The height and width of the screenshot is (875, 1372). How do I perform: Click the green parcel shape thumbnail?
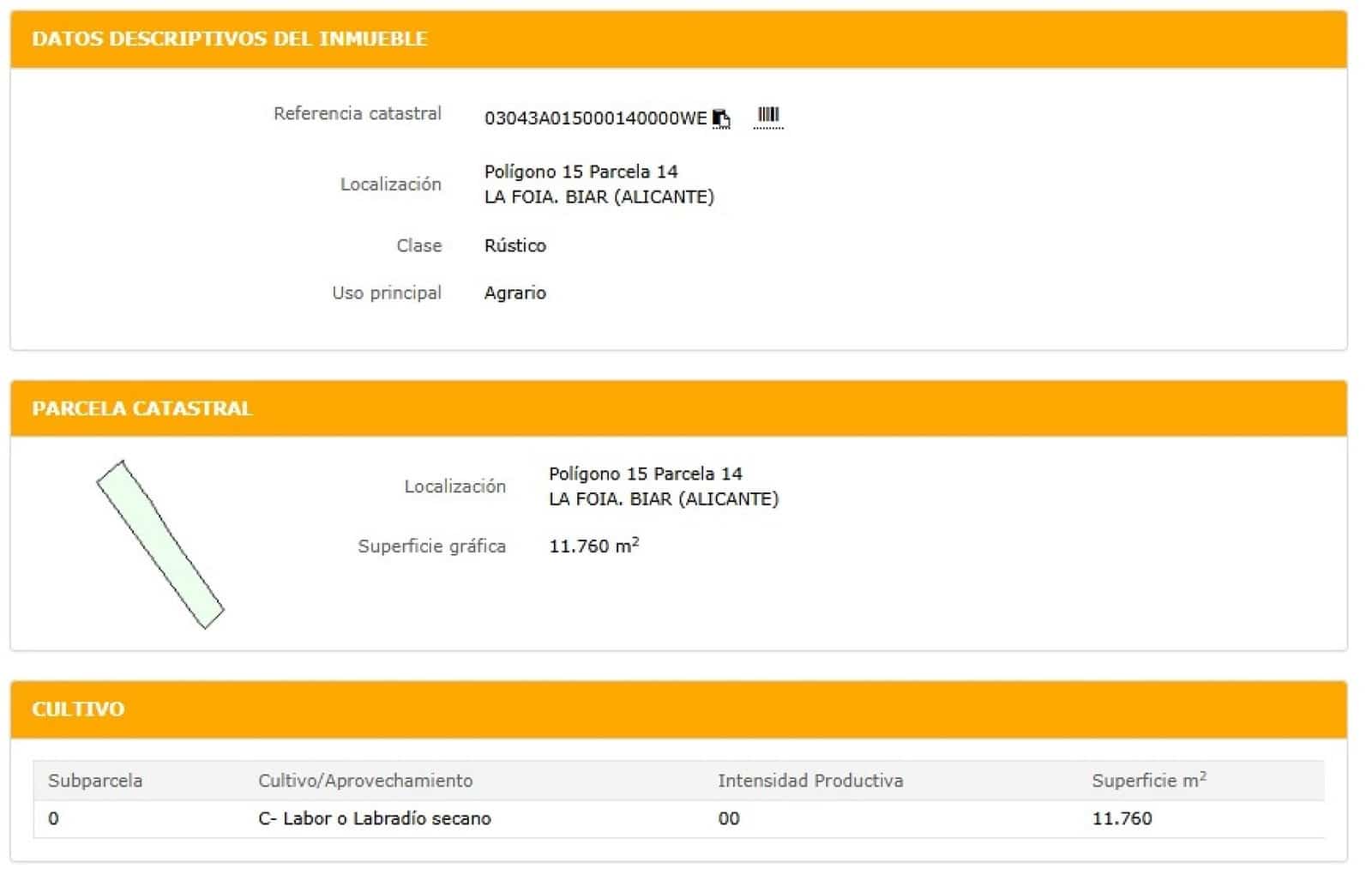coord(159,545)
